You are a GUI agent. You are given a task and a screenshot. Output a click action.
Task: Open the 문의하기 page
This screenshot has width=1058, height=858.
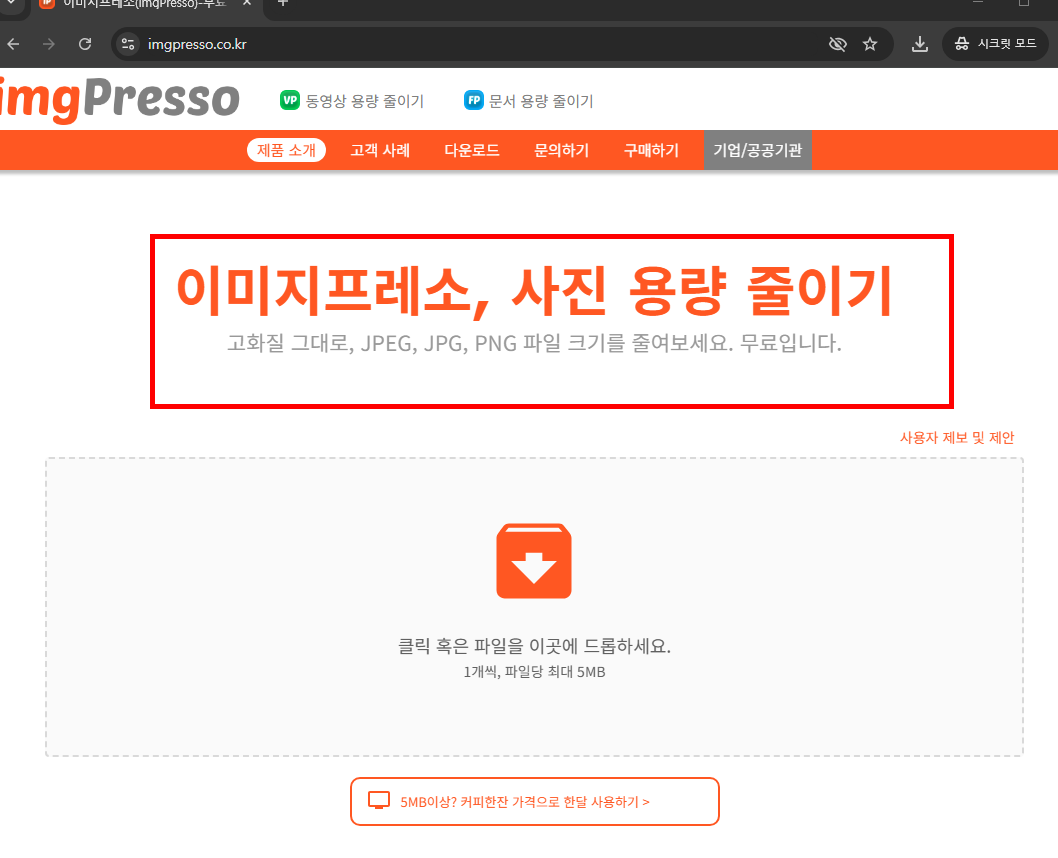(561, 149)
